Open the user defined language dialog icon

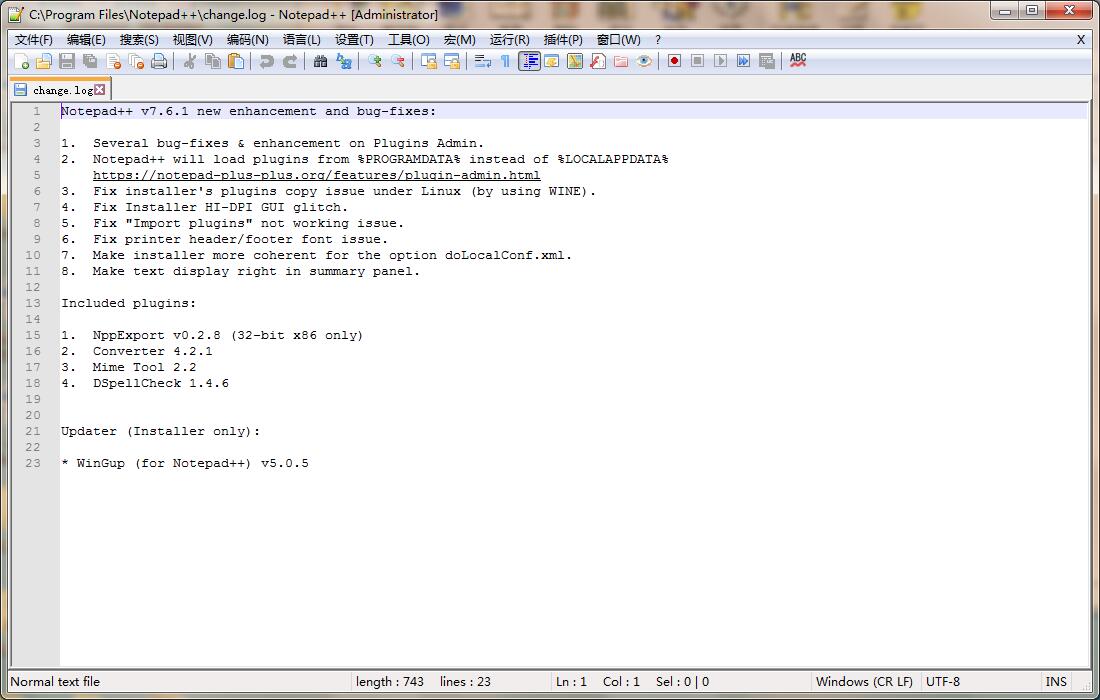click(x=552, y=62)
